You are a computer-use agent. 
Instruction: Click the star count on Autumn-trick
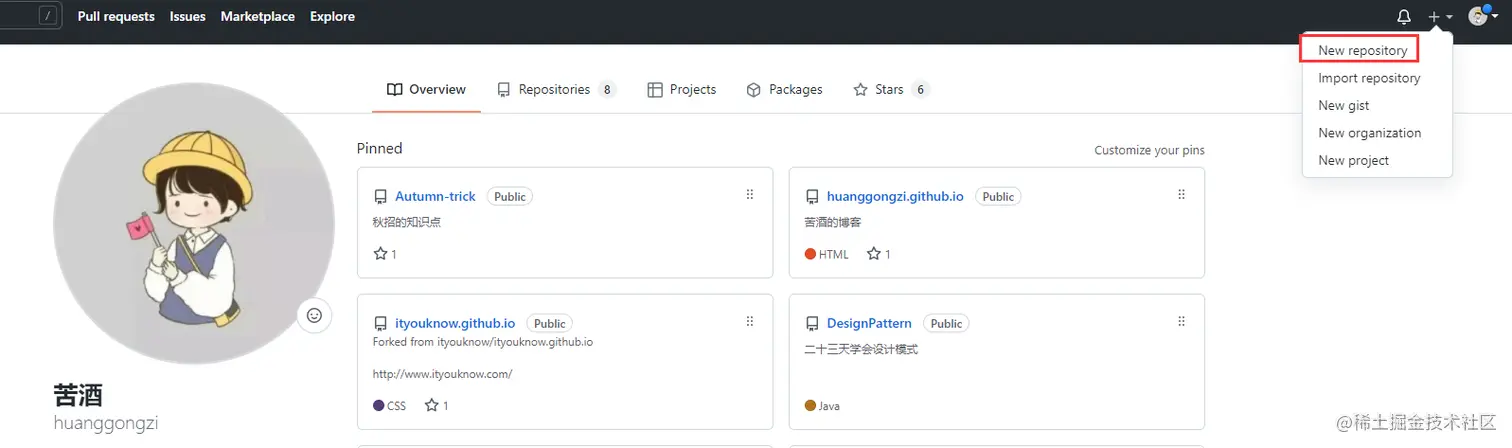385,254
